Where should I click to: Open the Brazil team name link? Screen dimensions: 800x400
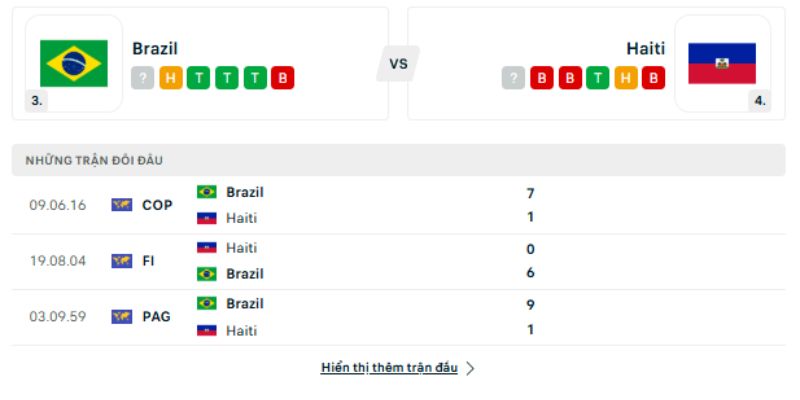tap(155, 48)
